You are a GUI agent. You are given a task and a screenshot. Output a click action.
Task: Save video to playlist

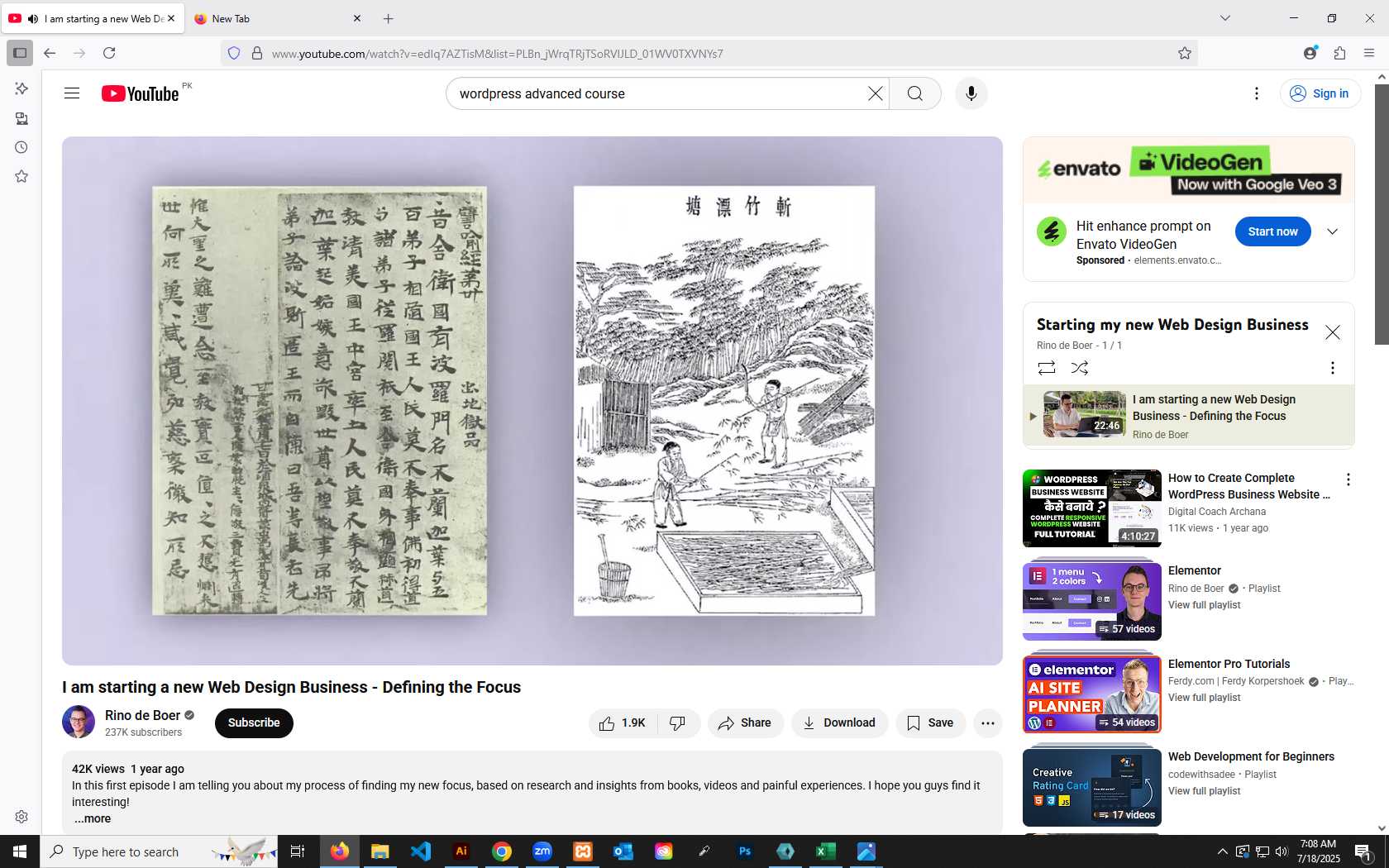[930, 723]
